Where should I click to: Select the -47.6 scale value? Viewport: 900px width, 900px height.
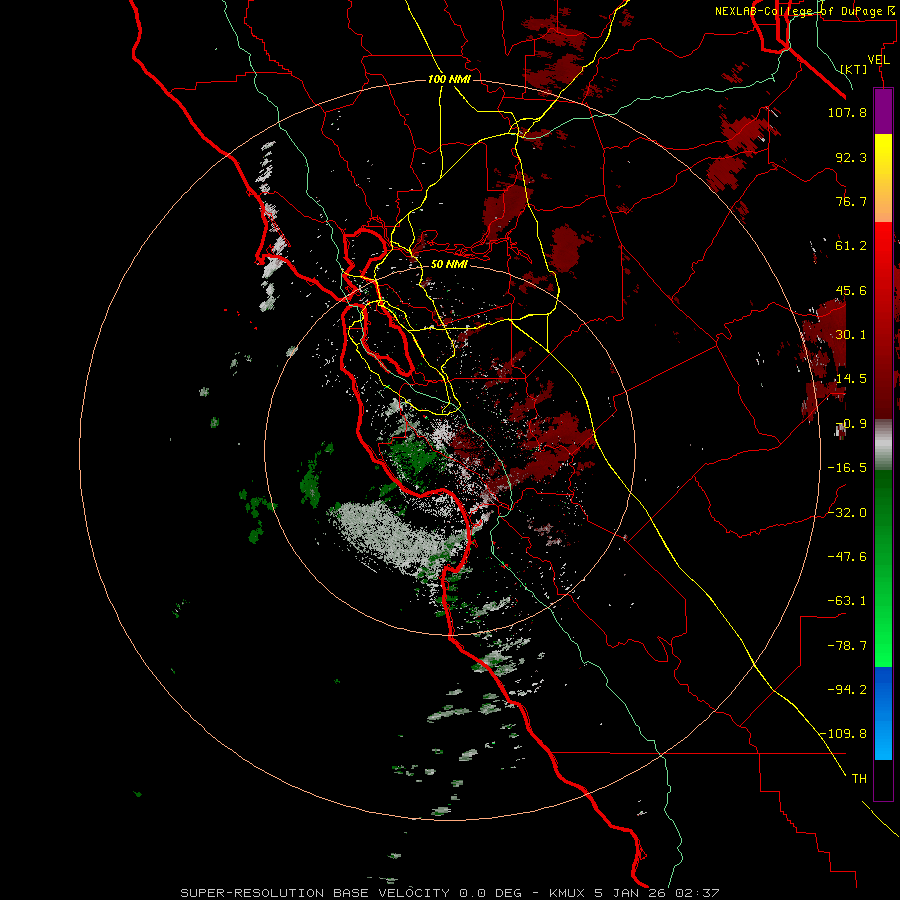847,557
